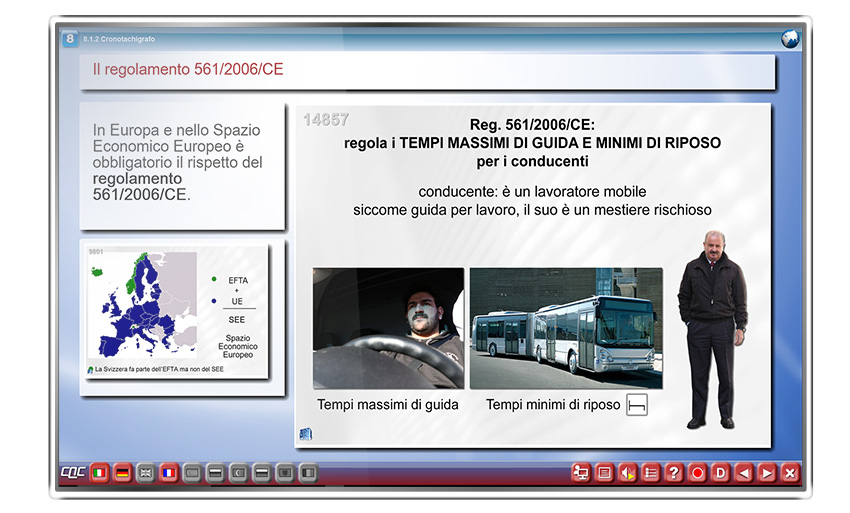Click the 'Spazio Economico Europeo' map label
The height and width of the screenshot is (513, 850).
click(x=238, y=346)
